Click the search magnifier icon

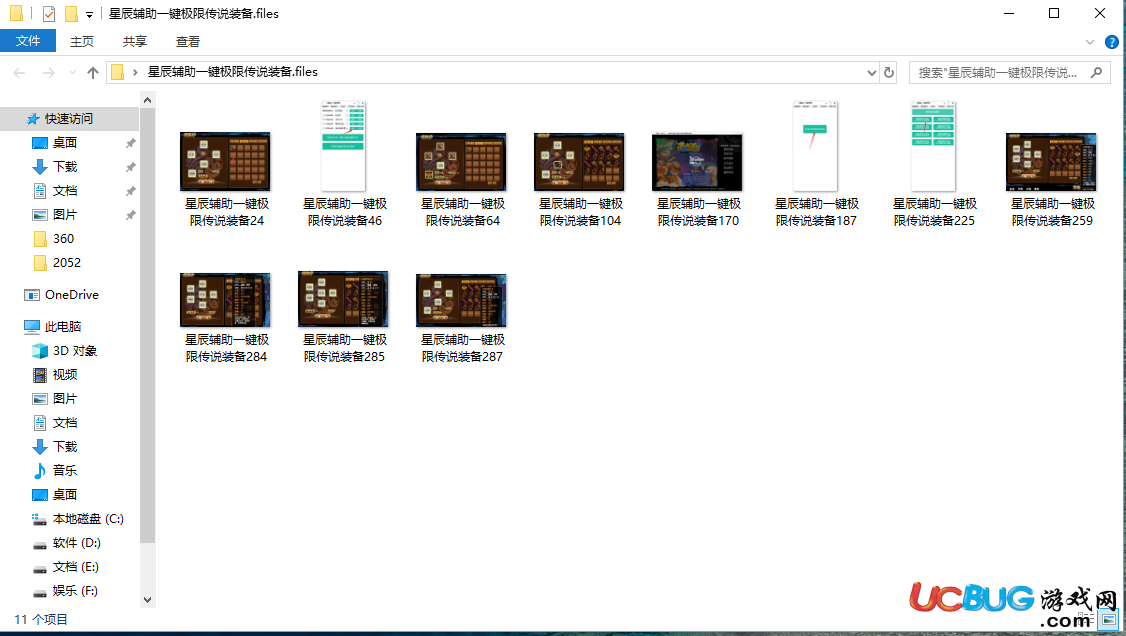[1097, 73]
